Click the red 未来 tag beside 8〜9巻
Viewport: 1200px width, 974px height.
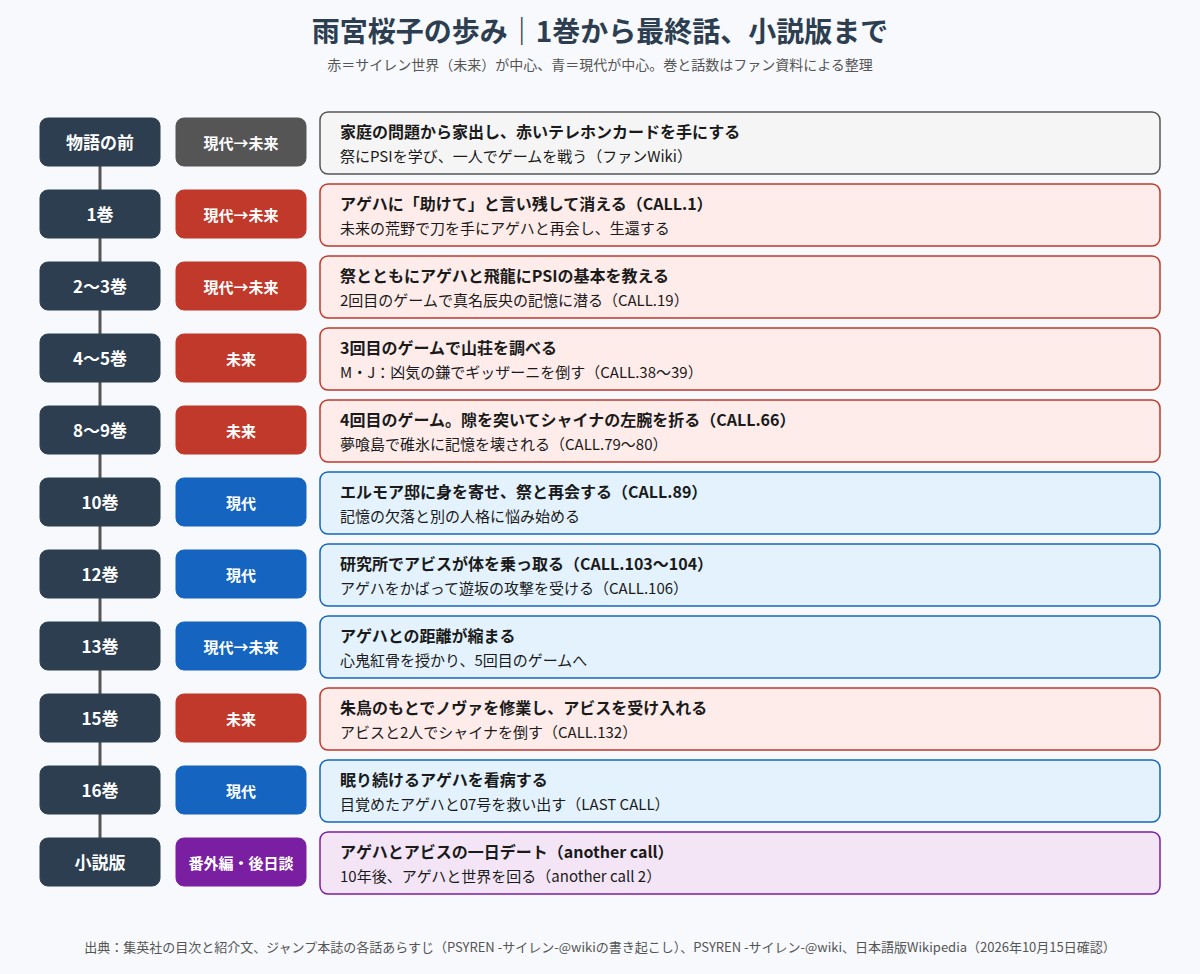(x=241, y=430)
